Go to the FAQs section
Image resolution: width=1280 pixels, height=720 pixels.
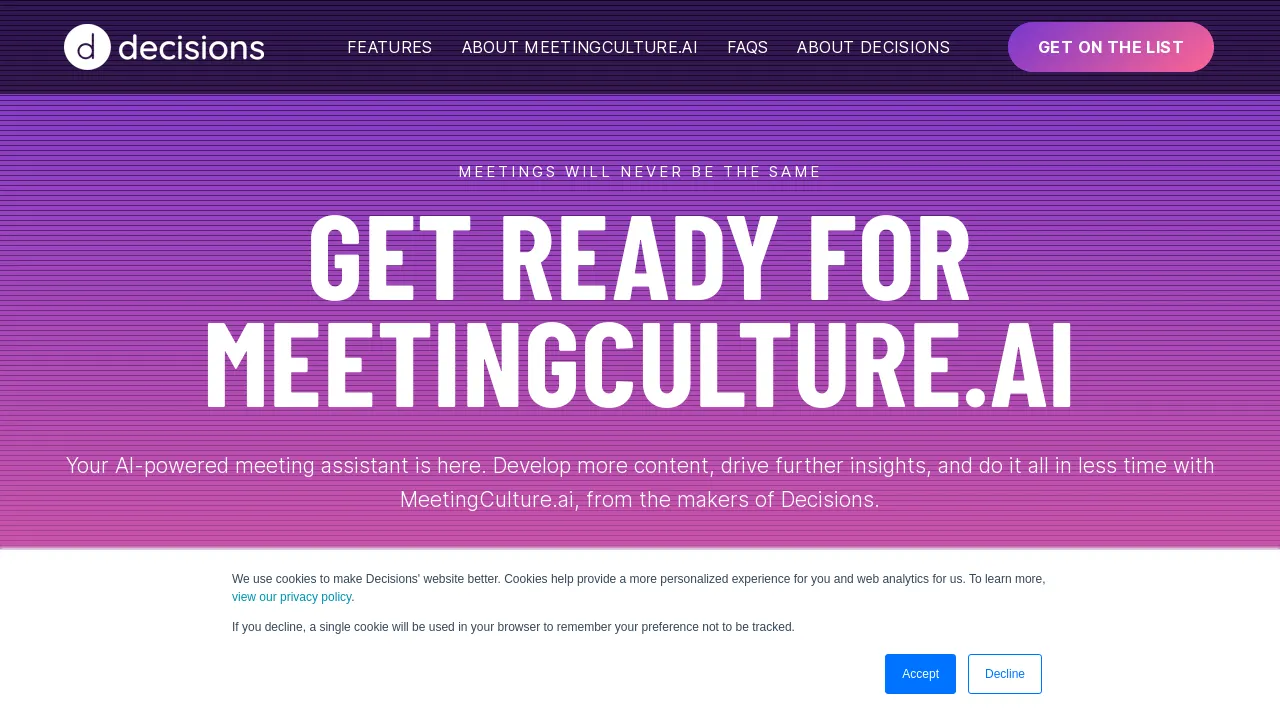748,47
